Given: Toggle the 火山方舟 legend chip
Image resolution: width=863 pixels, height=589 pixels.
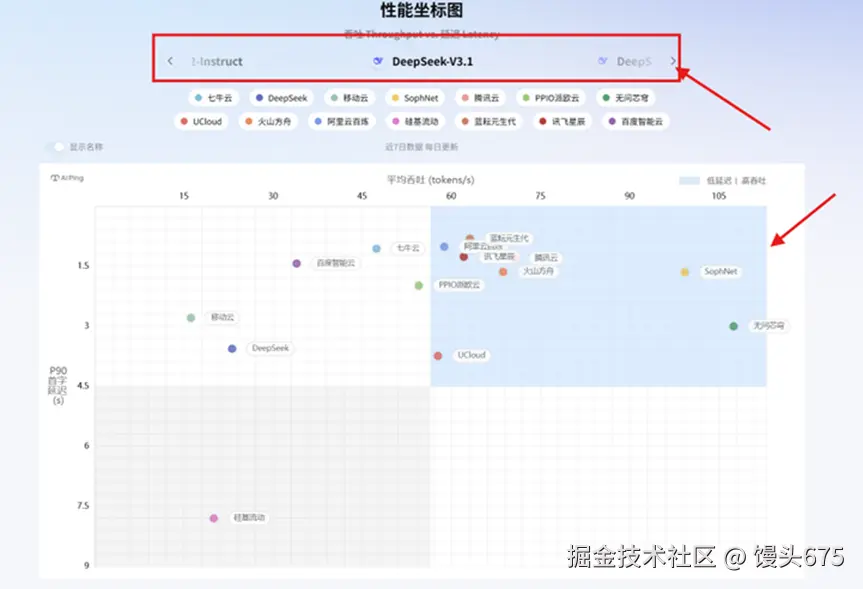Looking at the screenshot, I should [x=268, y=122].
